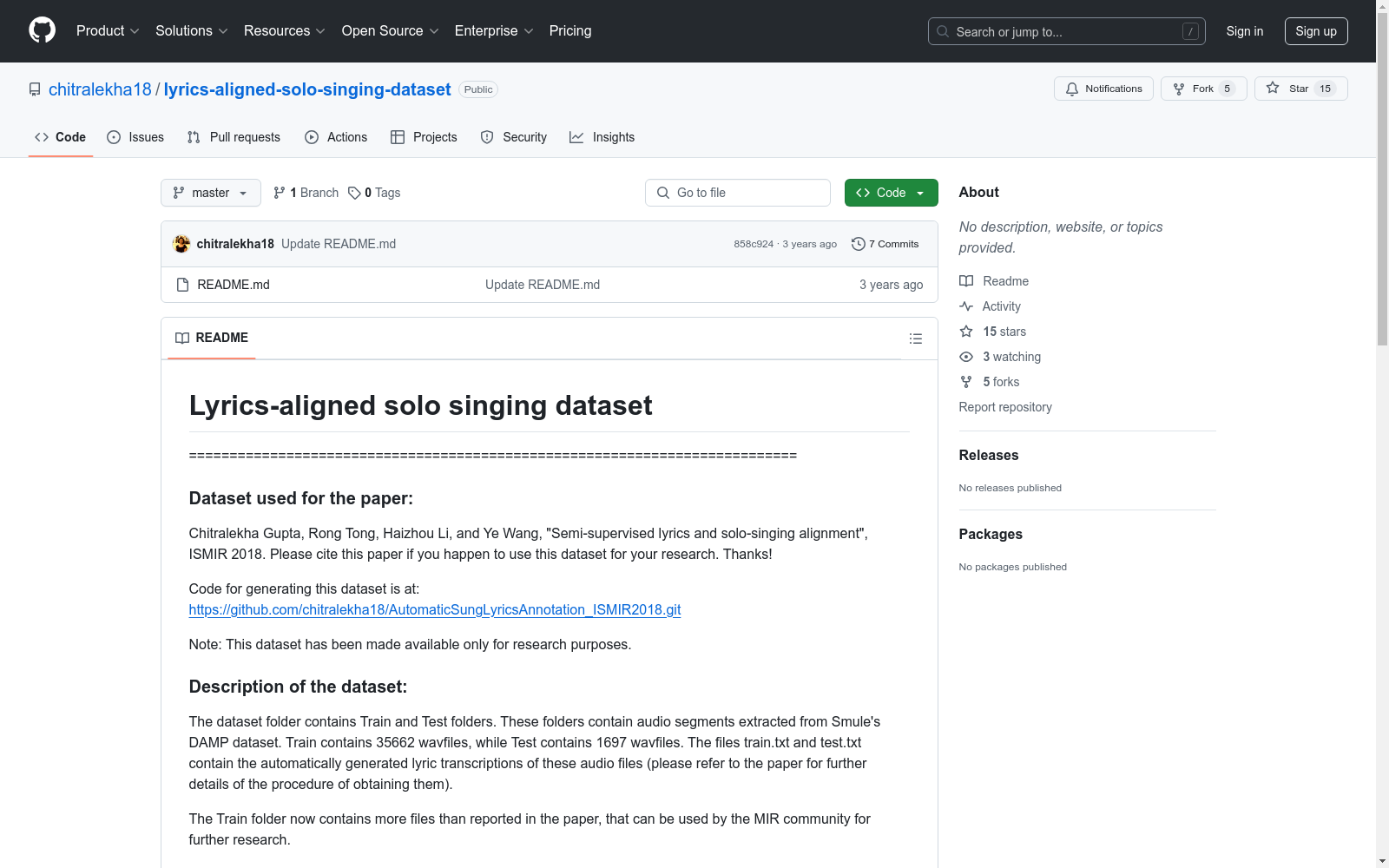Click the 'Dataset used for the paper:' heading
This screenshot has height=868, width=1389.
tap(301, 498)
